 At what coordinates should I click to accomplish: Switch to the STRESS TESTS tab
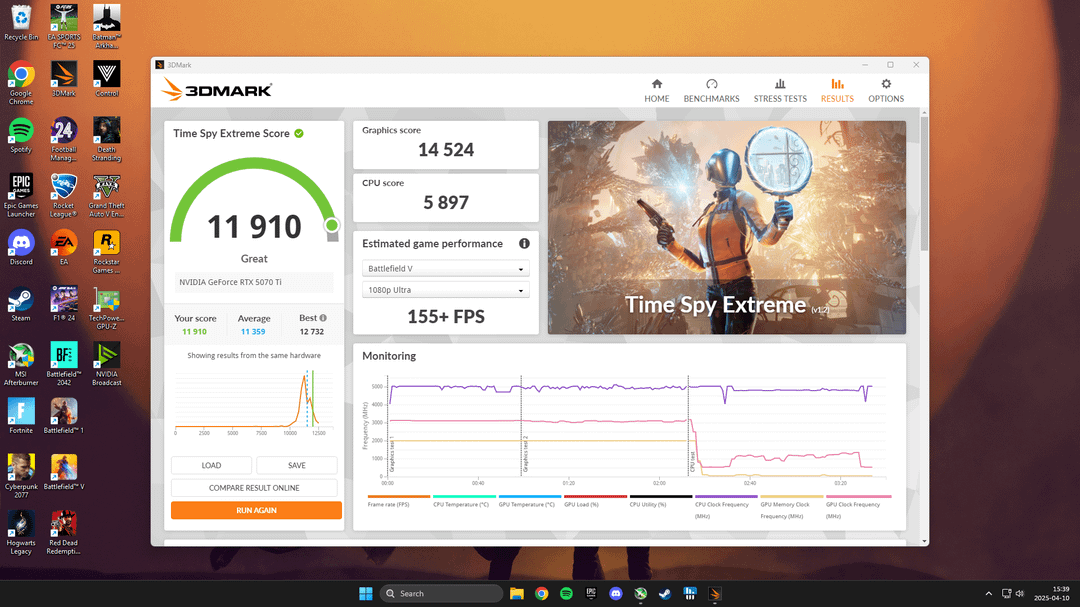(x=780, y=90)
